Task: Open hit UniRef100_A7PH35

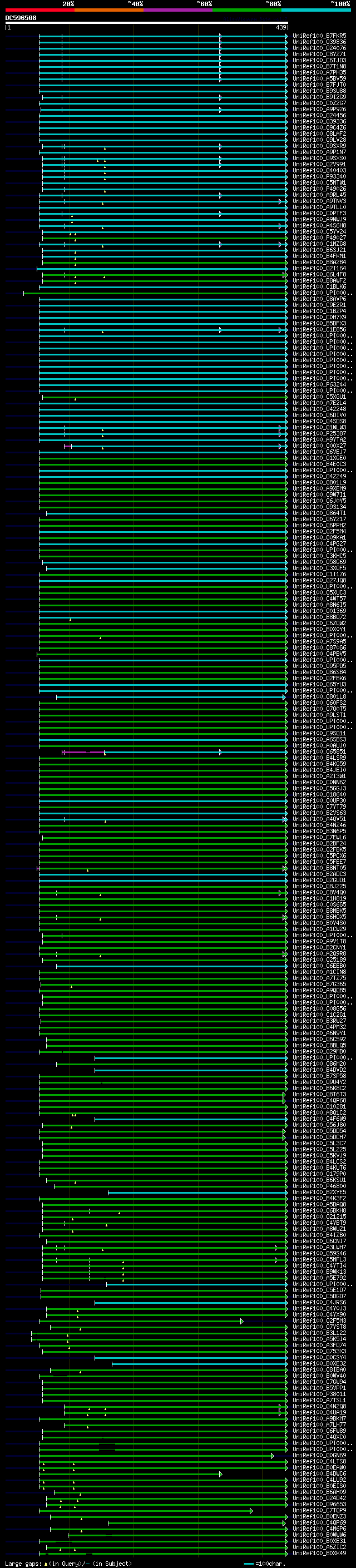Action: [319, 72]
